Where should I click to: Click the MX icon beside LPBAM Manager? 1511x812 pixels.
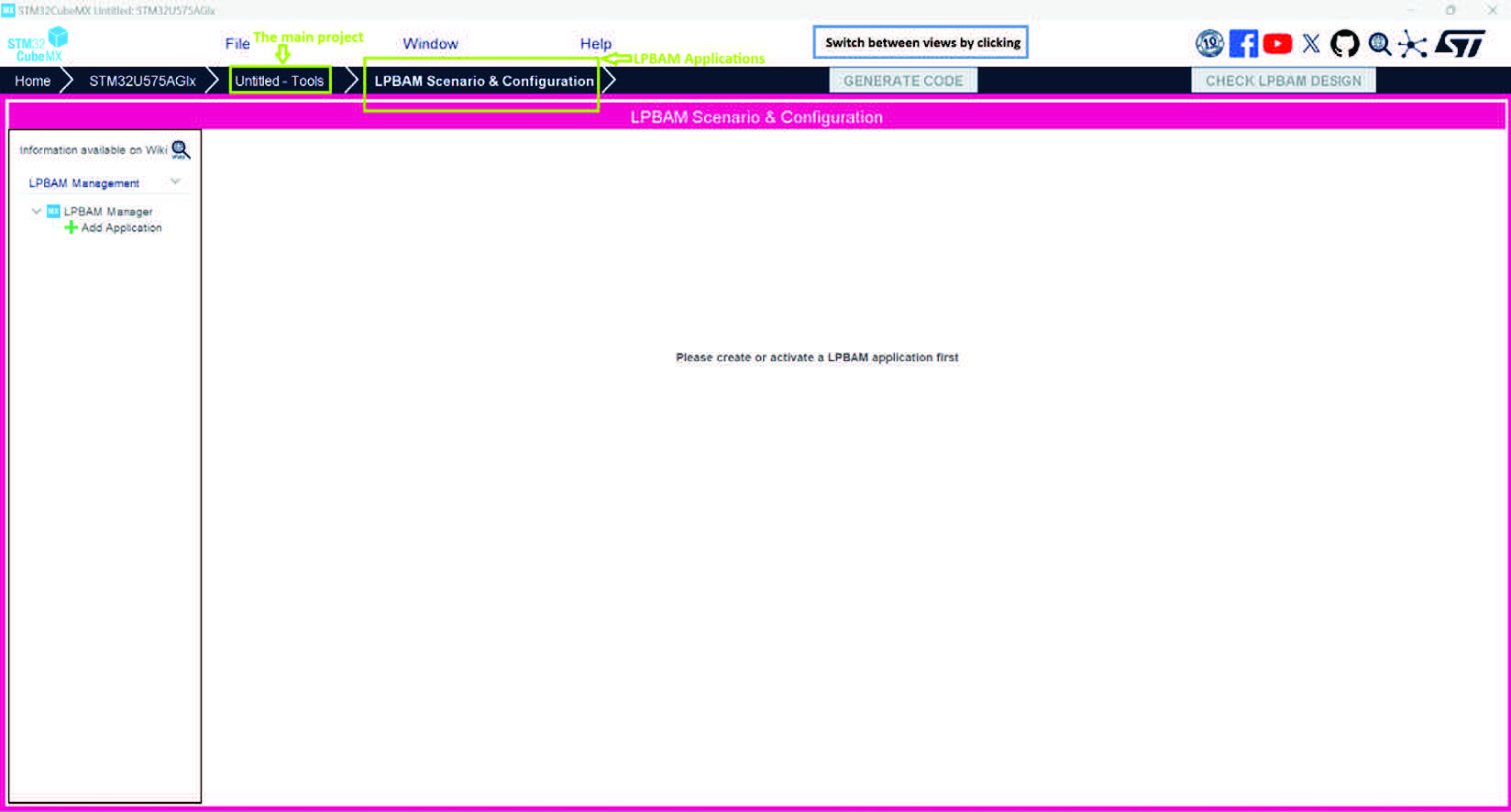point(53,212)
